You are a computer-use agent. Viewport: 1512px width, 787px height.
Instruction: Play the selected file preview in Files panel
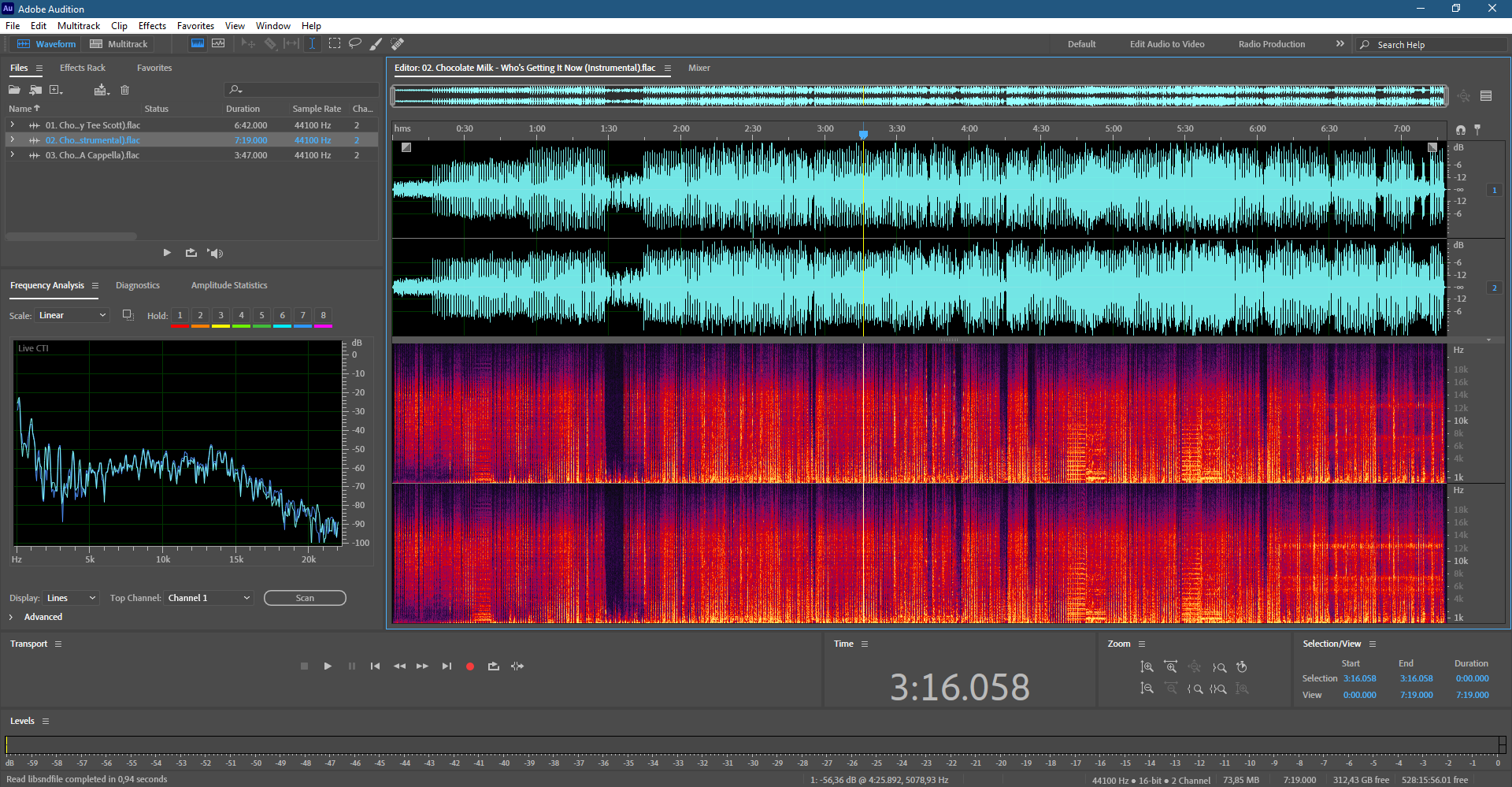pyautogui.click(x=167, y=253)
